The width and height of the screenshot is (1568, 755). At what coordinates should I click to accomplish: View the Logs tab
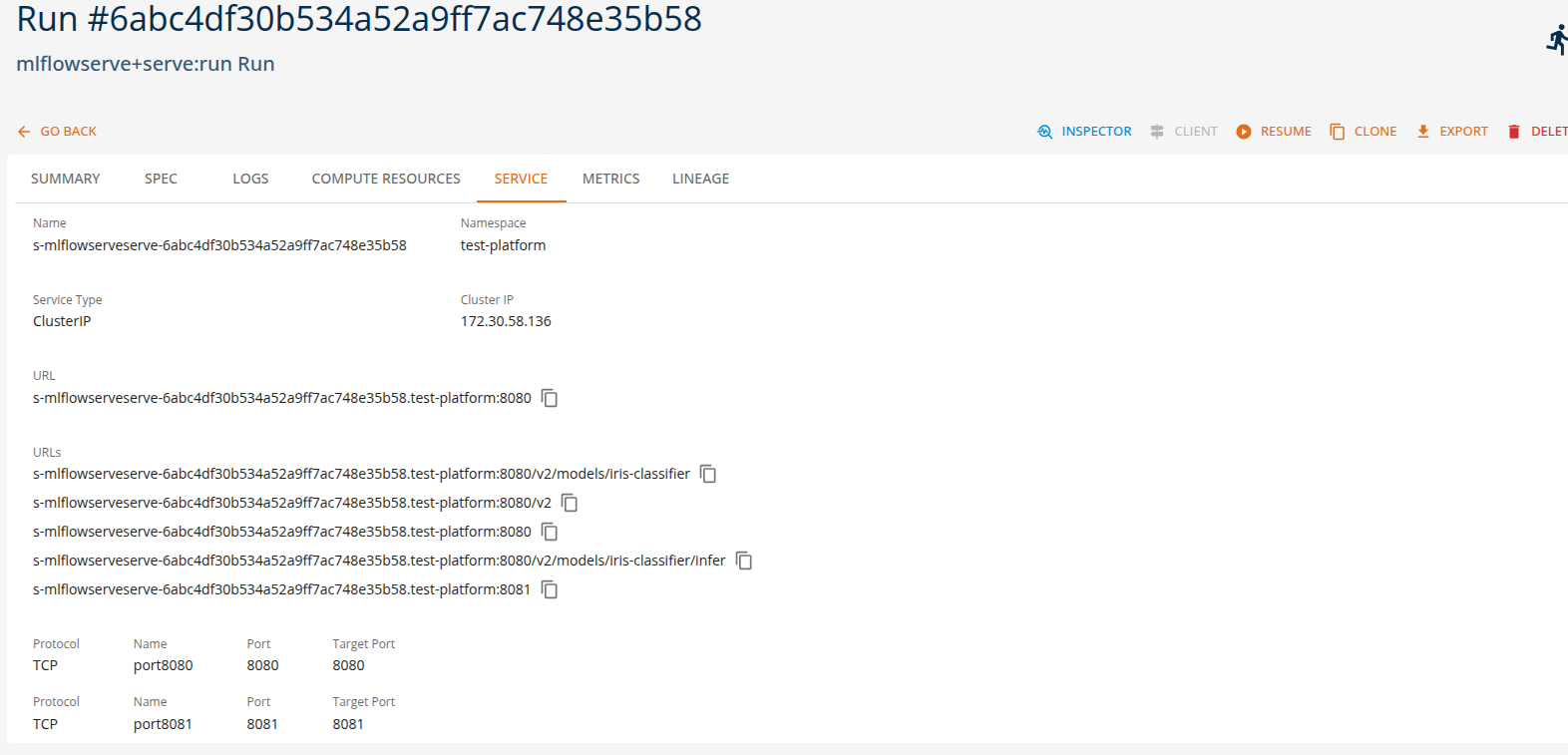point(250,179)
